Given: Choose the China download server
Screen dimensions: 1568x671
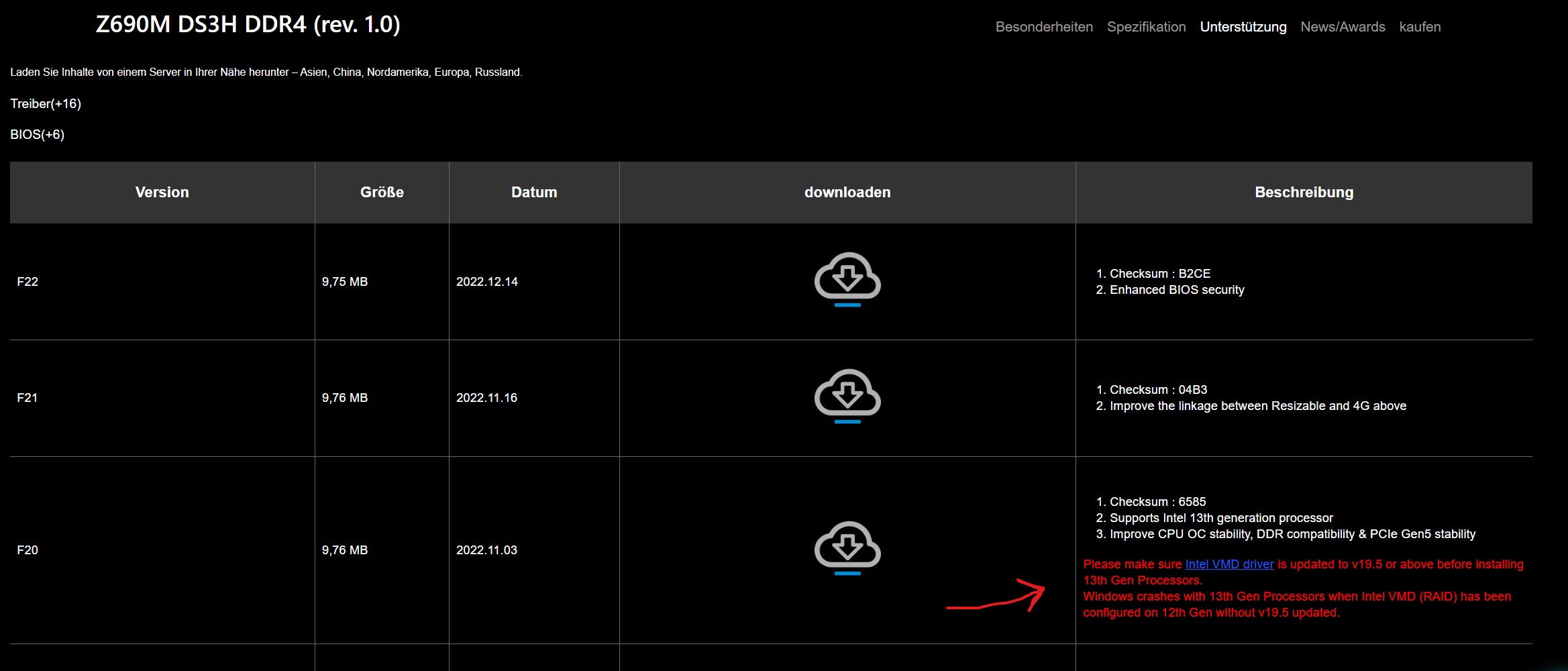Looking at the screenshot, I should 347,72.
